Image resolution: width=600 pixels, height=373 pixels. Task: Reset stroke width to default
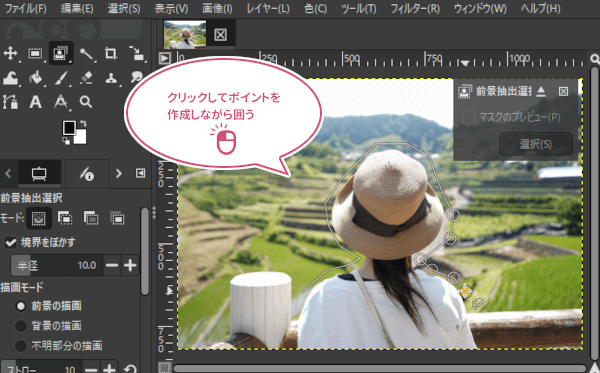click(130, 369)
